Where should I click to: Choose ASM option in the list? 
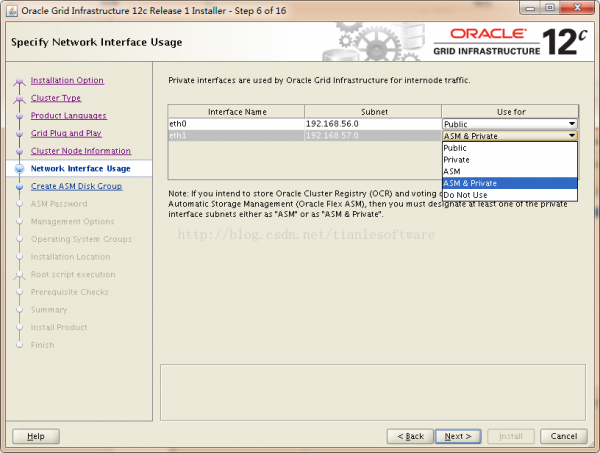[x=510, y=171]
